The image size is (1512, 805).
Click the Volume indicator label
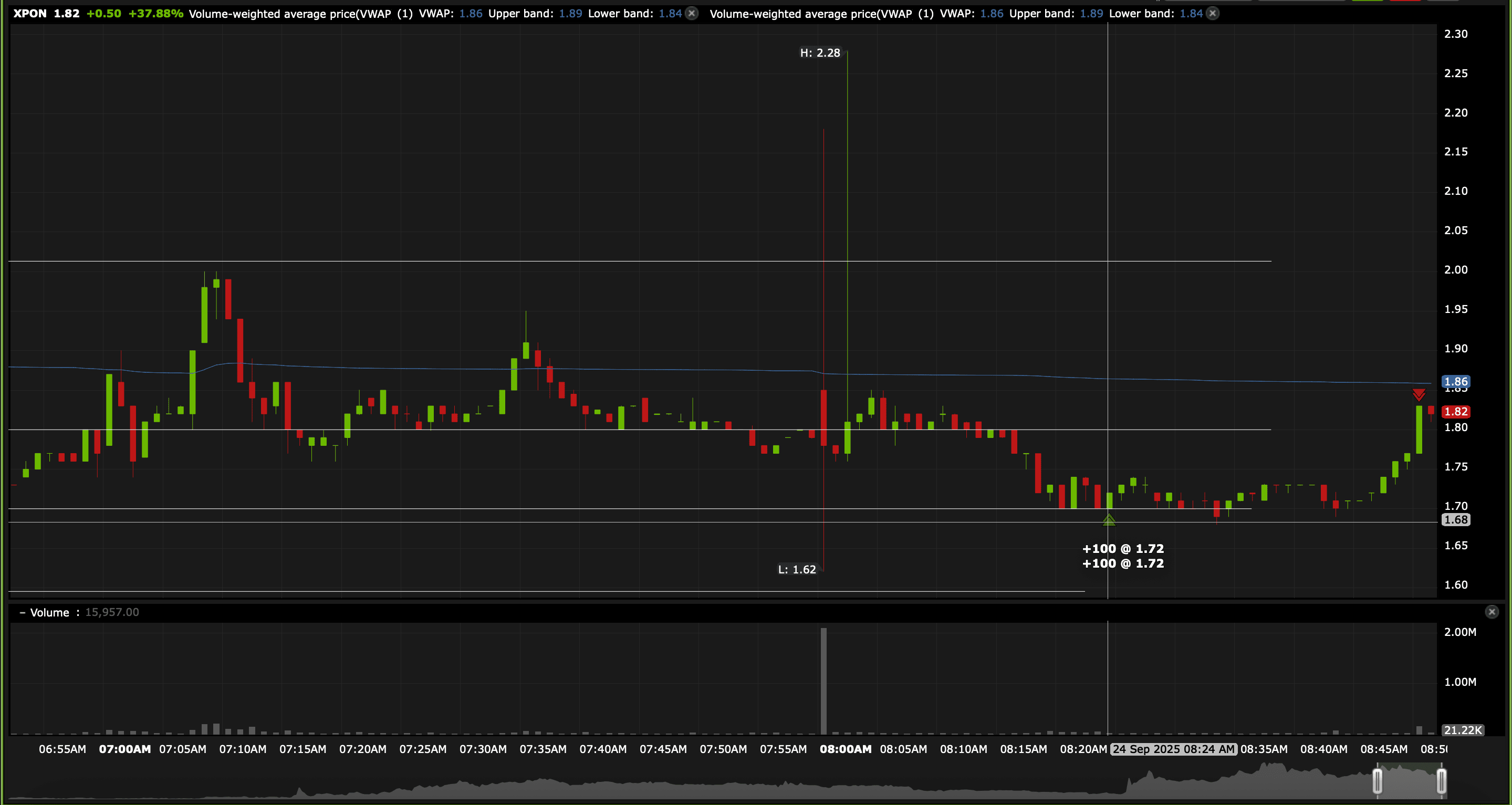pos(49,613)
